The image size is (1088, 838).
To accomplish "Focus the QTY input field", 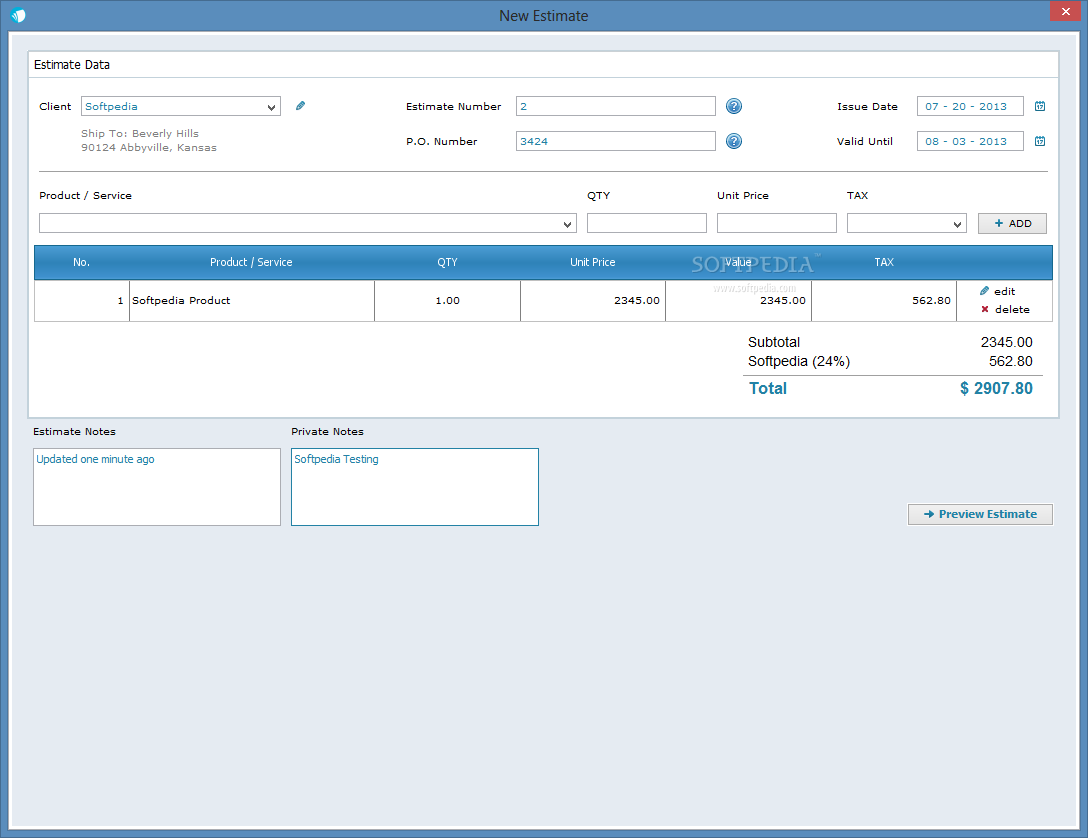I will [647, 223].
